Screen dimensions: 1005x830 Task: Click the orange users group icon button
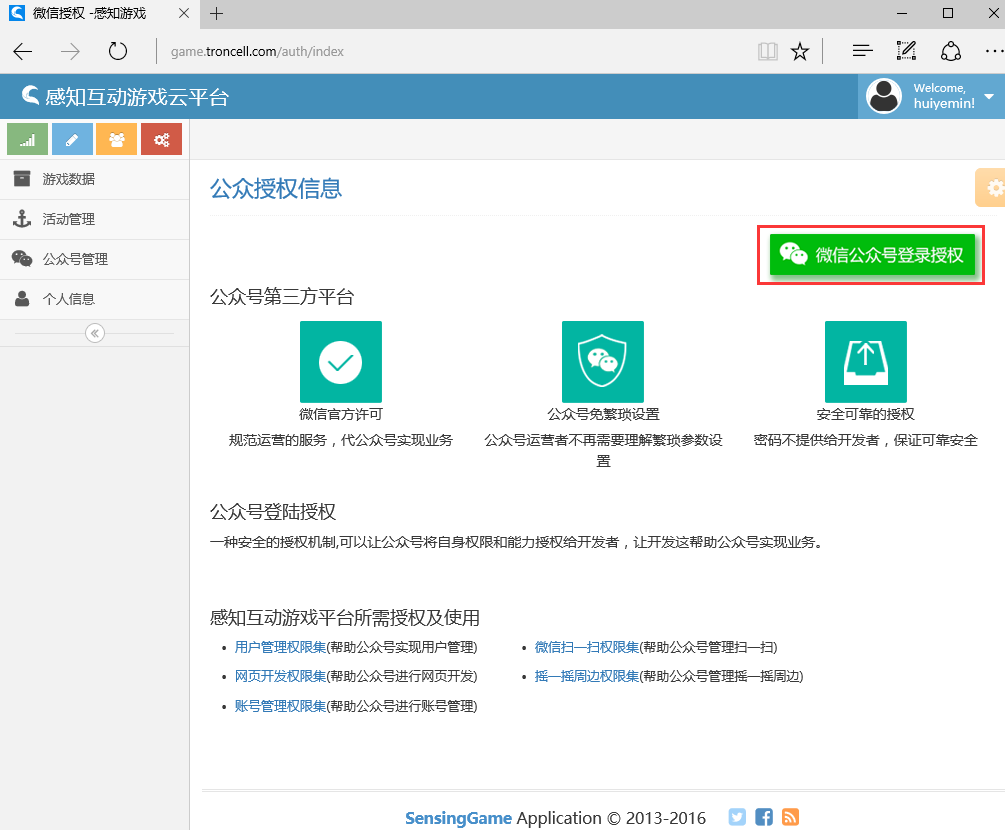point(117,139)
